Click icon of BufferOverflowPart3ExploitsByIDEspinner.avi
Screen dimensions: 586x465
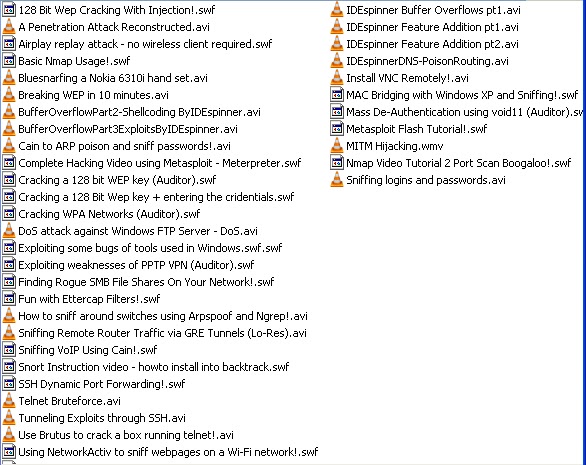[9, 129]
